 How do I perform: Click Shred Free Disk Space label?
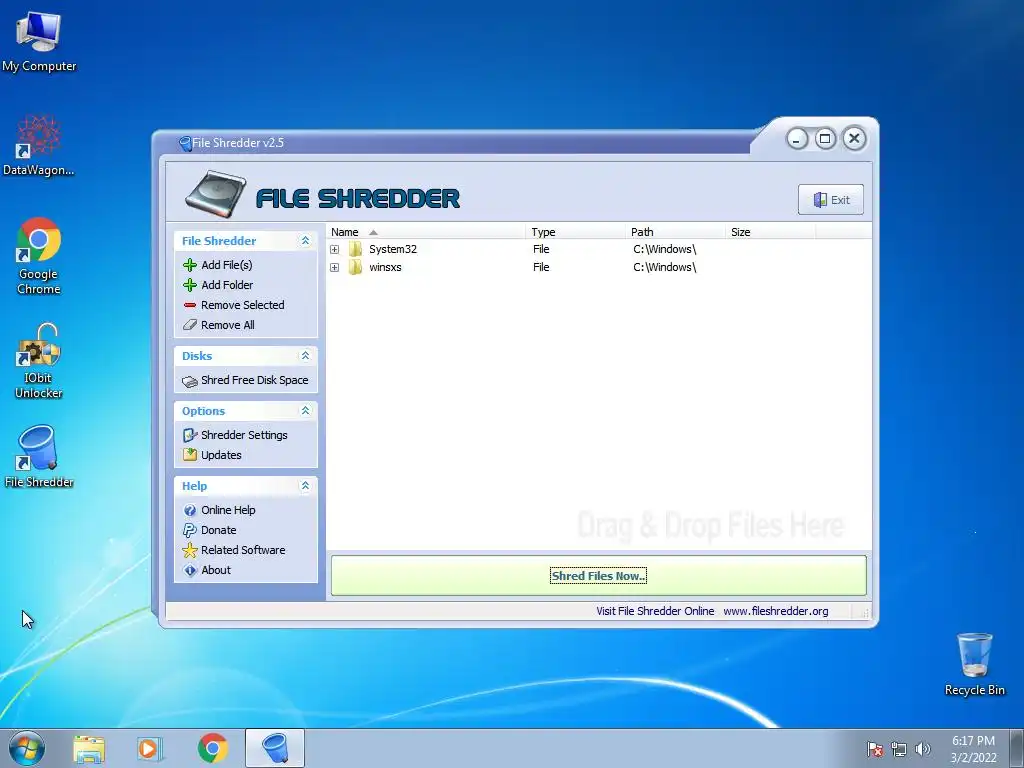[x=255, y=380]
